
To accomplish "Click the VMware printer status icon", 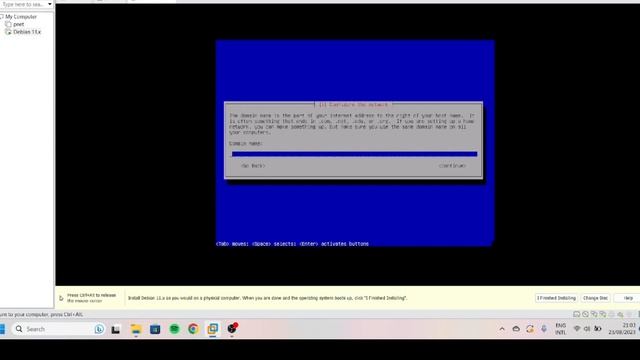I will 611,314.
